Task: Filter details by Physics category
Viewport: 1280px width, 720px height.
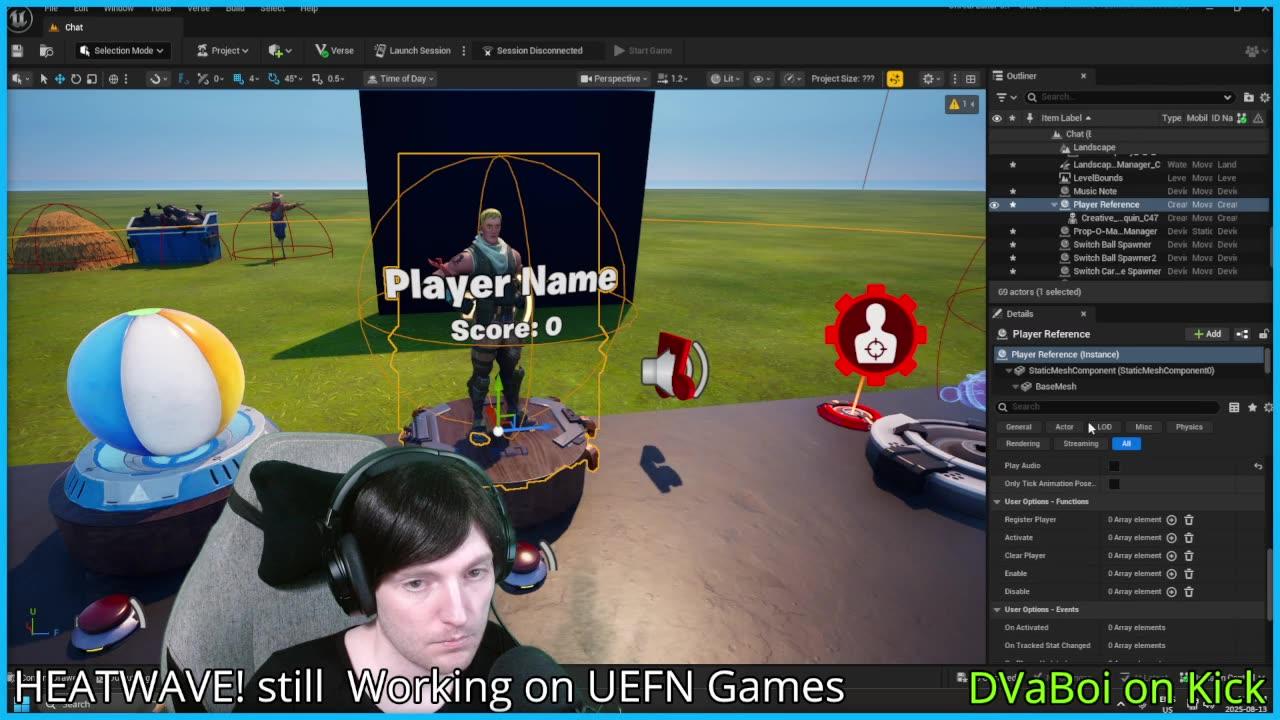Action: (x=1189, y=427)
